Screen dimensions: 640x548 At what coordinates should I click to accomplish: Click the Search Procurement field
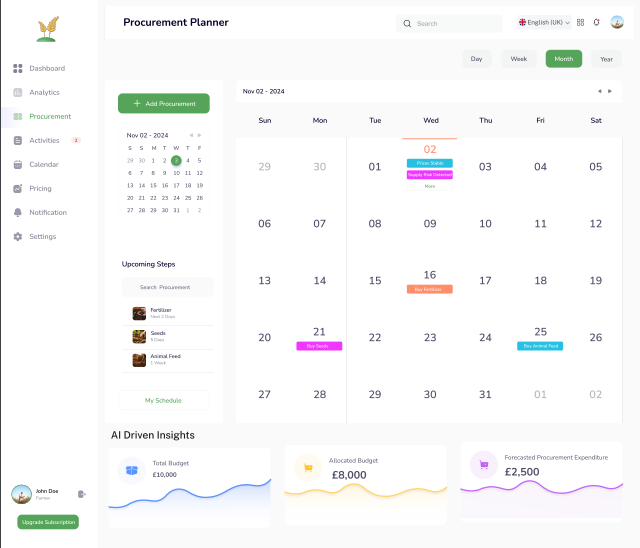[x=168, y=287]
